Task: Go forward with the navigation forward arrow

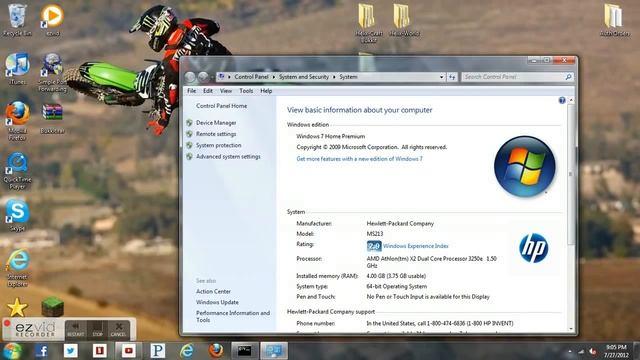Action: (203, 77)
